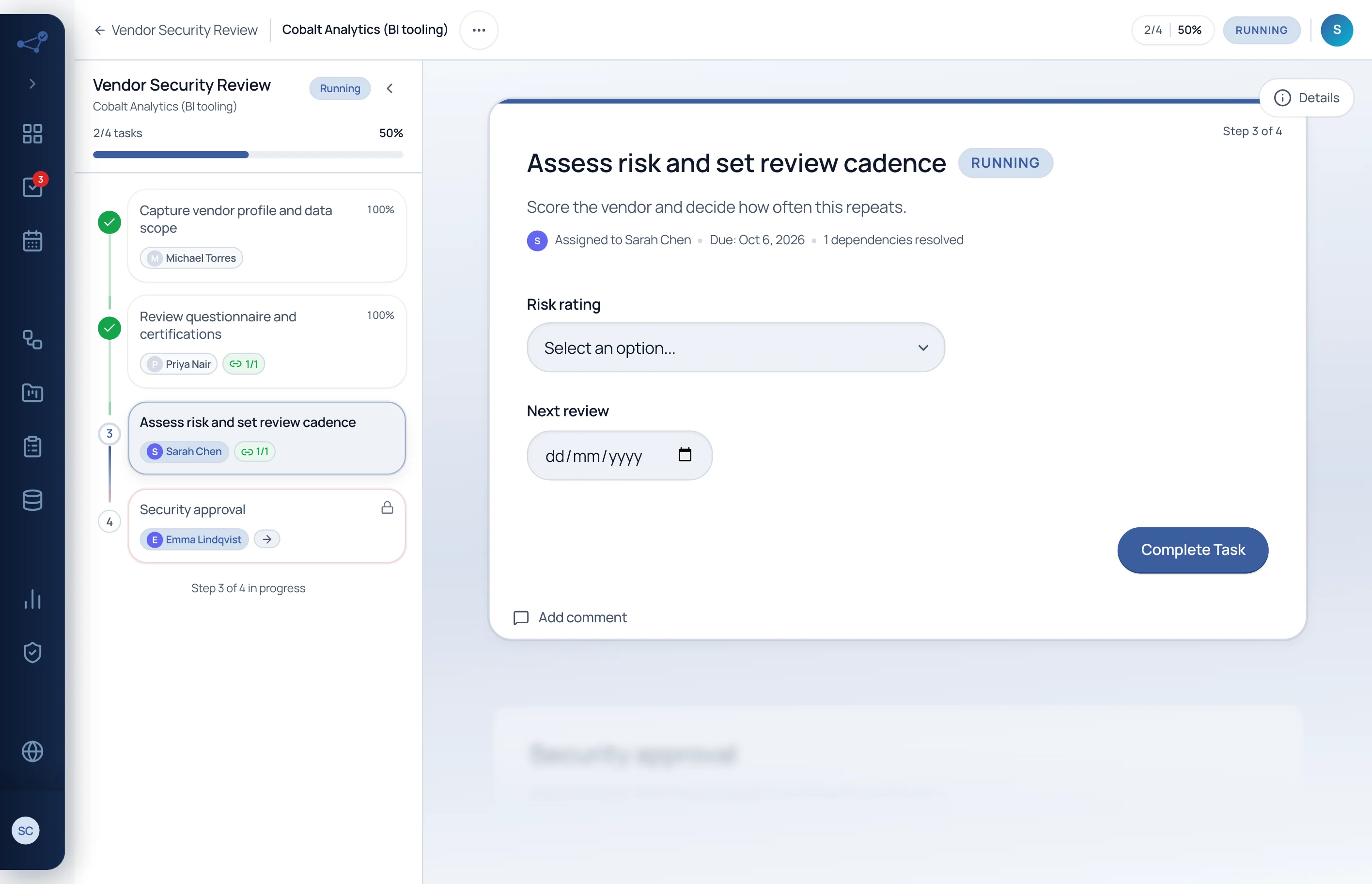Click the 2/4 tasks progress bar

(248, 155)
